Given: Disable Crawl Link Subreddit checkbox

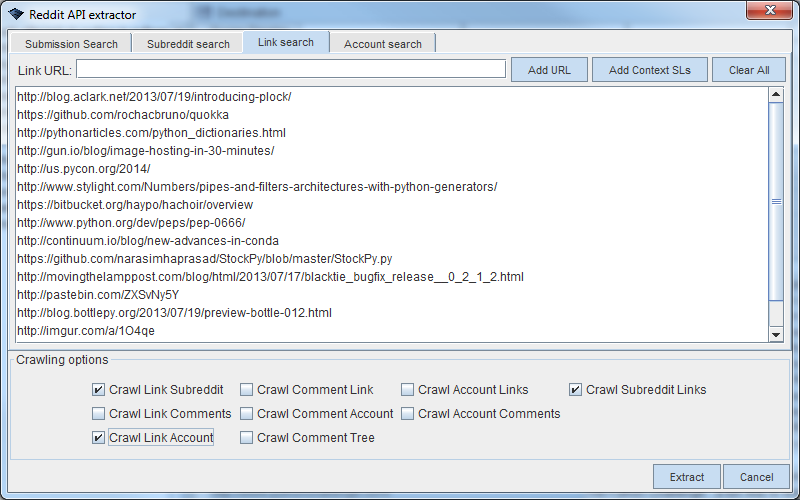Looking at the screenshot, I should pos(98,390).
